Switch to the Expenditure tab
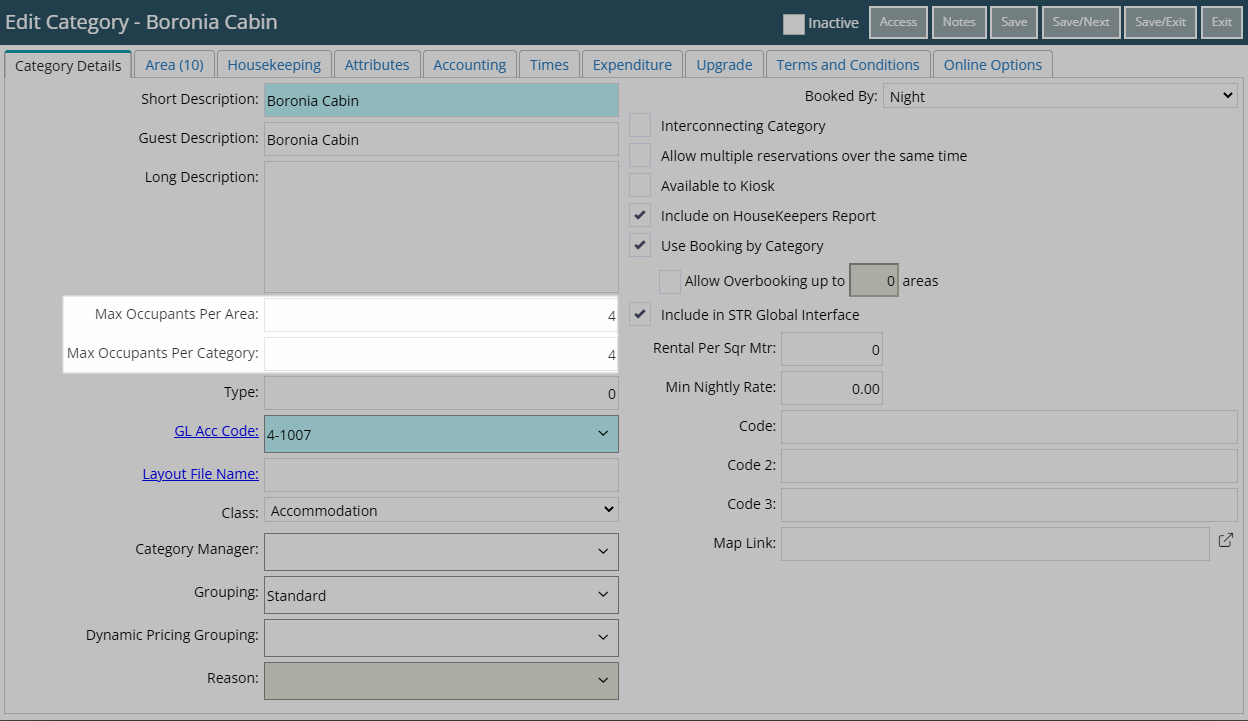 (x=632, y=64)
